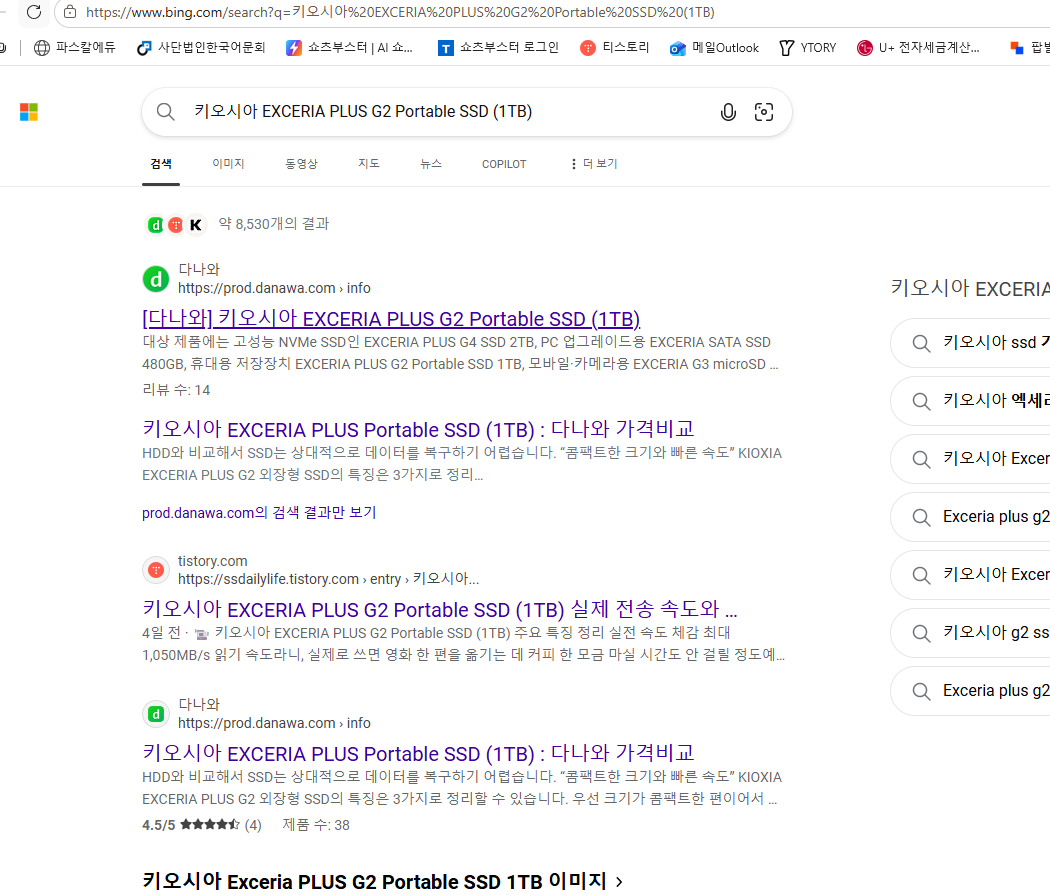This screenshot has height=895, width=1050.
Task: Select the 검색 tab
Action: point(161,164)
